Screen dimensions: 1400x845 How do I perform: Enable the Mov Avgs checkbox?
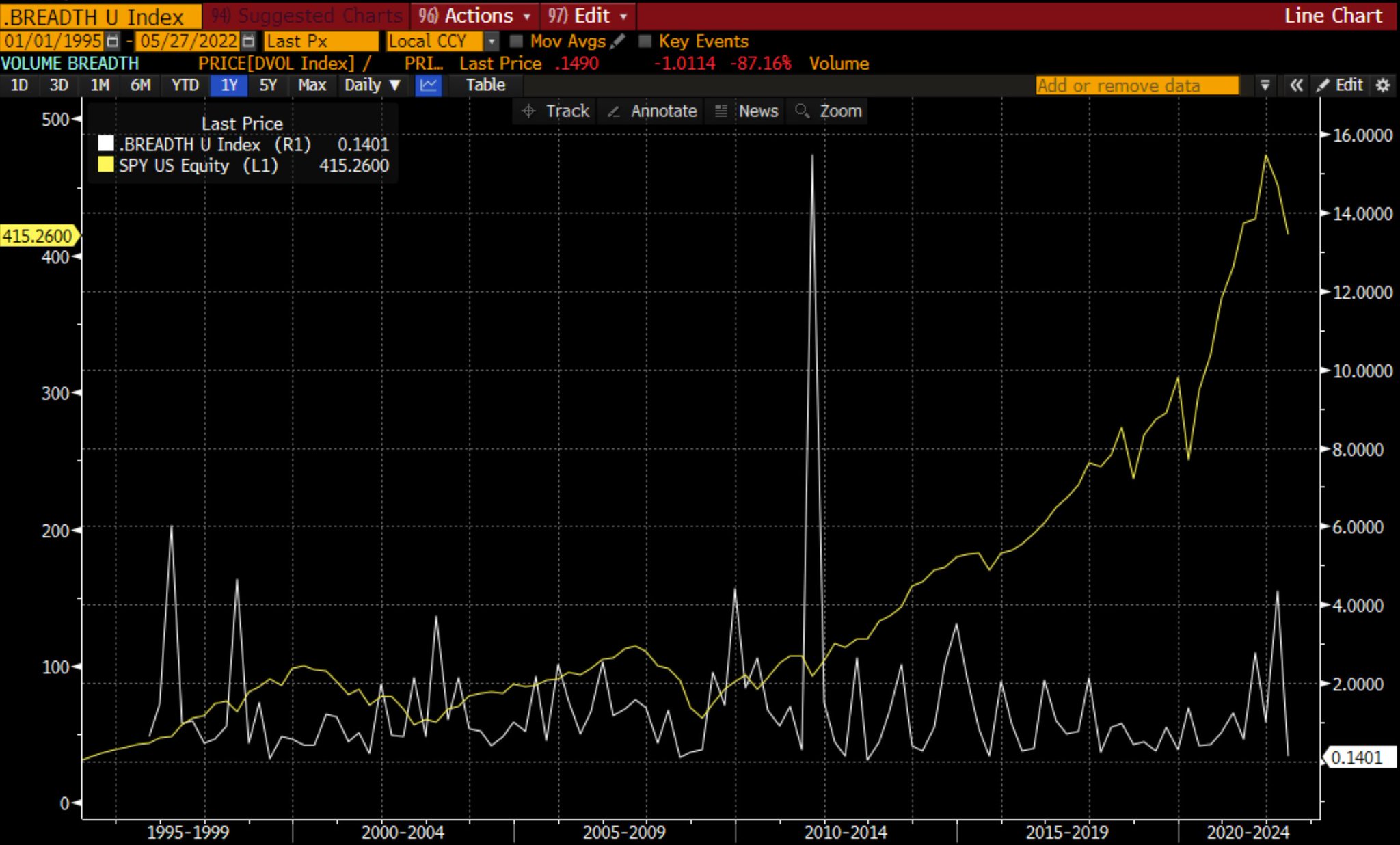click(517, 41)
